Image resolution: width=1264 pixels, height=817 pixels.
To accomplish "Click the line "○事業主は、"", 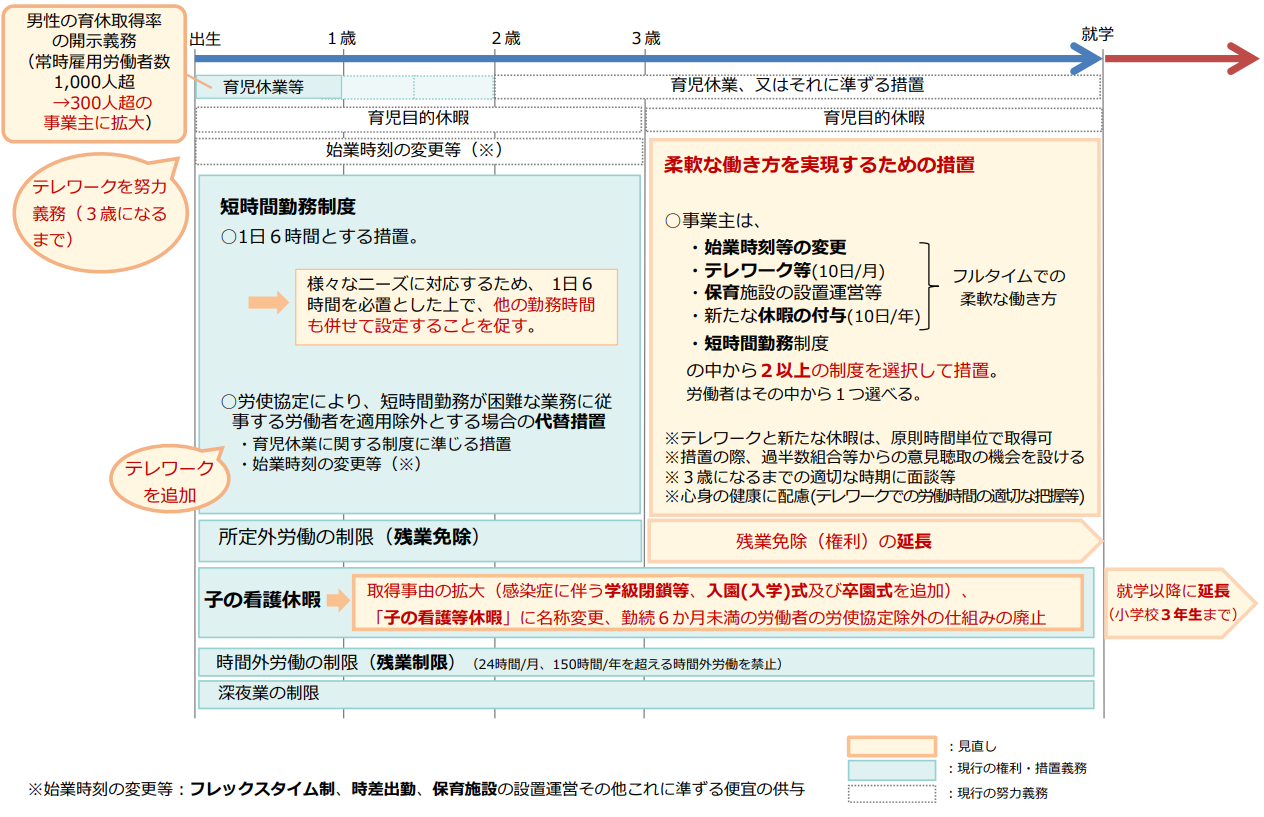I will (x=713, y=220).
